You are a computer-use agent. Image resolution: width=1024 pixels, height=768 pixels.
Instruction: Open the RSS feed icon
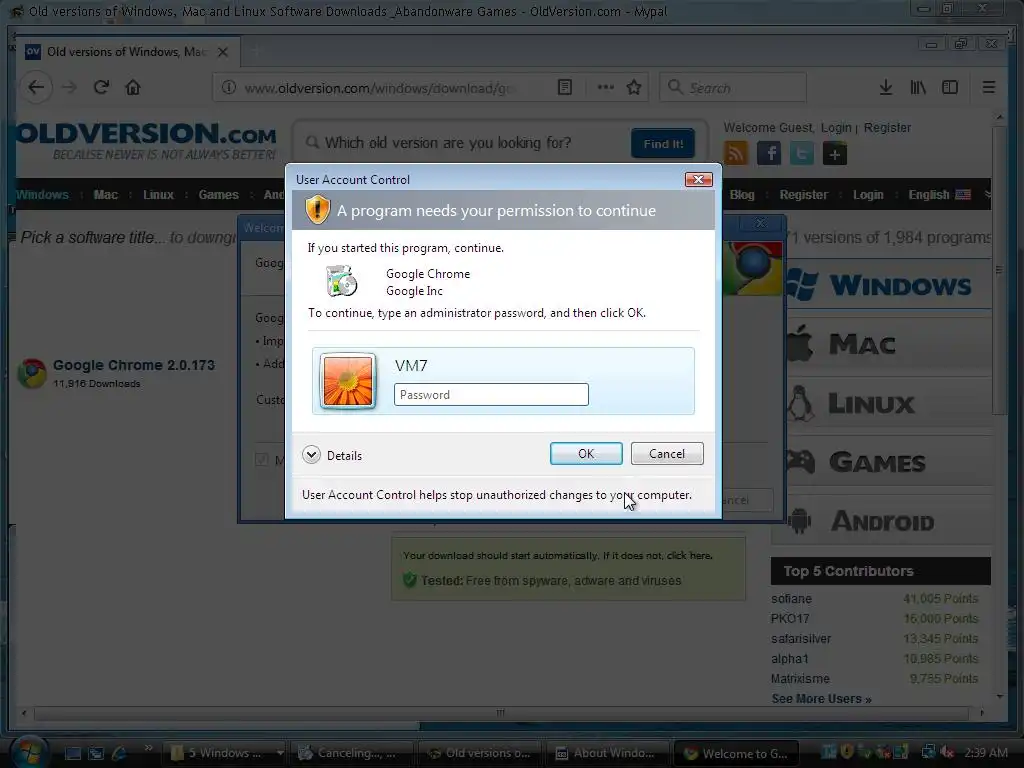(x=736, y=154)
